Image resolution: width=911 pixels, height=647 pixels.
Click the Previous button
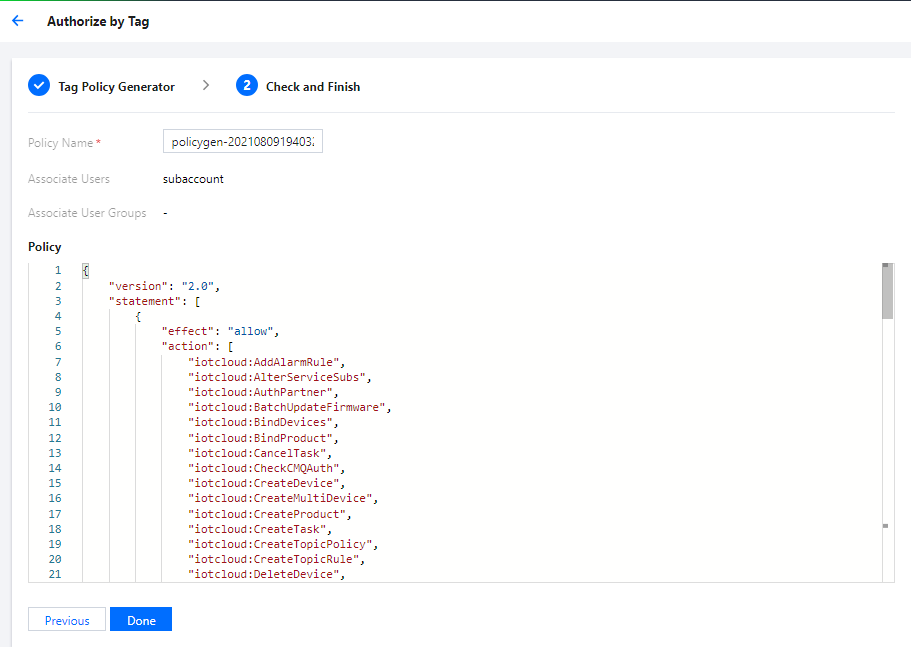coord(67,620)
